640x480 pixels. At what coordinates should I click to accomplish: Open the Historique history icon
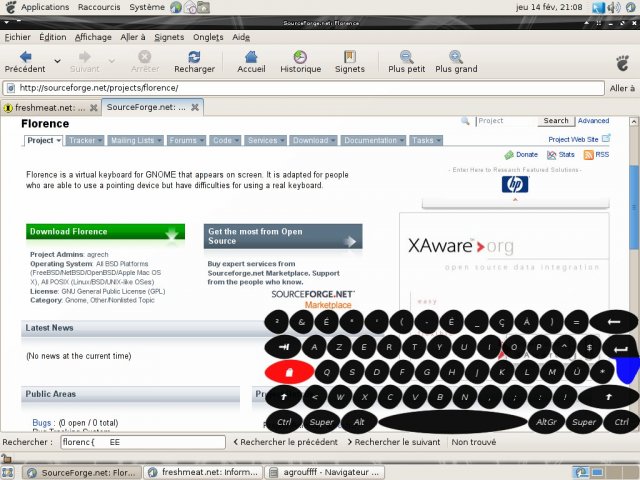pos(300,57)
